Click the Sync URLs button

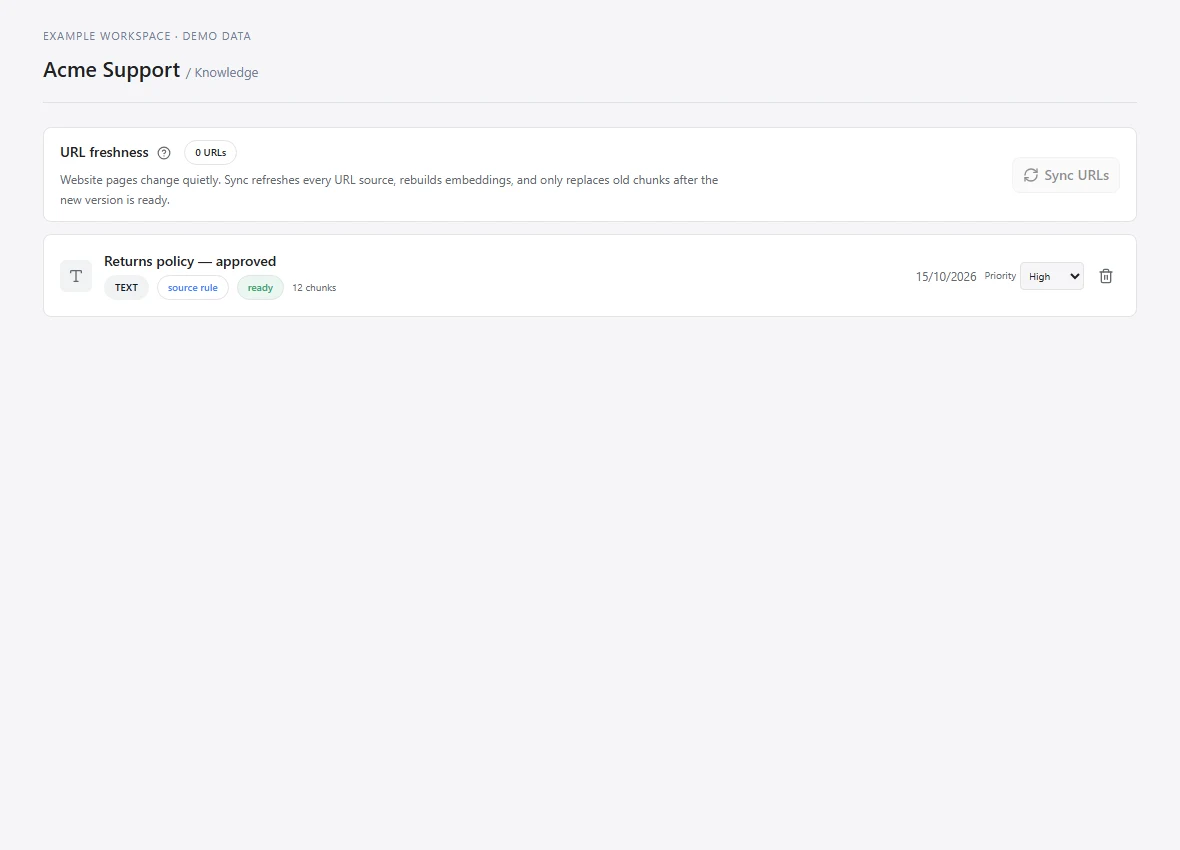coord(1066,175)
